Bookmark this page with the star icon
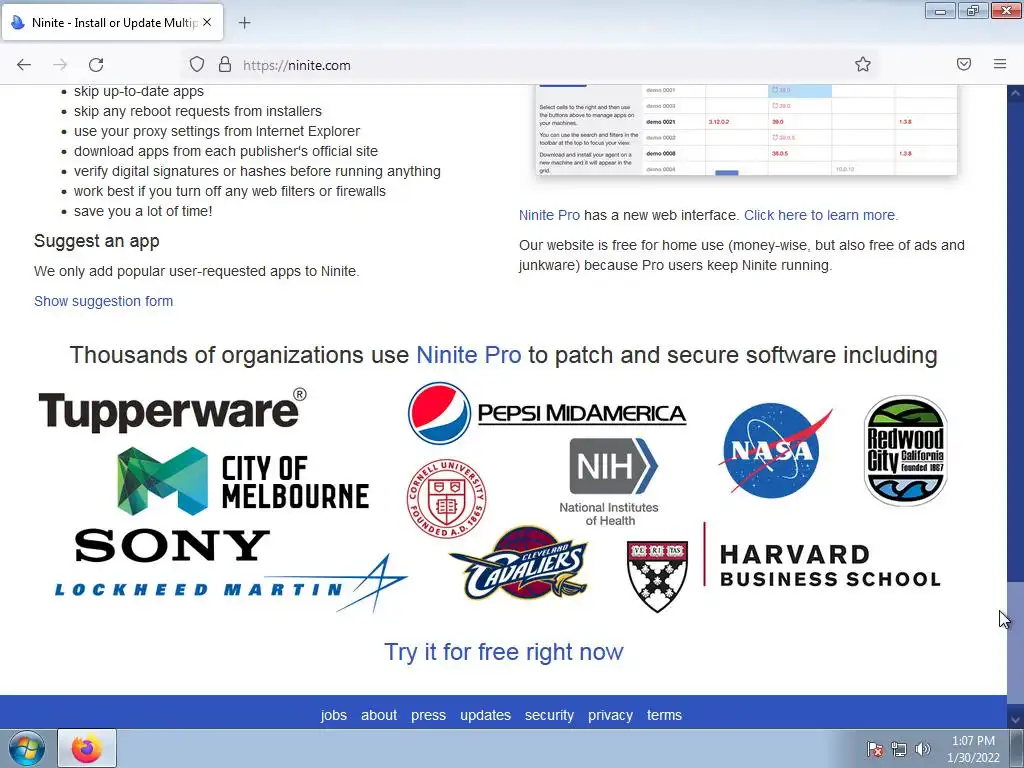This screenshot has height=768, width=1024. 863,64
